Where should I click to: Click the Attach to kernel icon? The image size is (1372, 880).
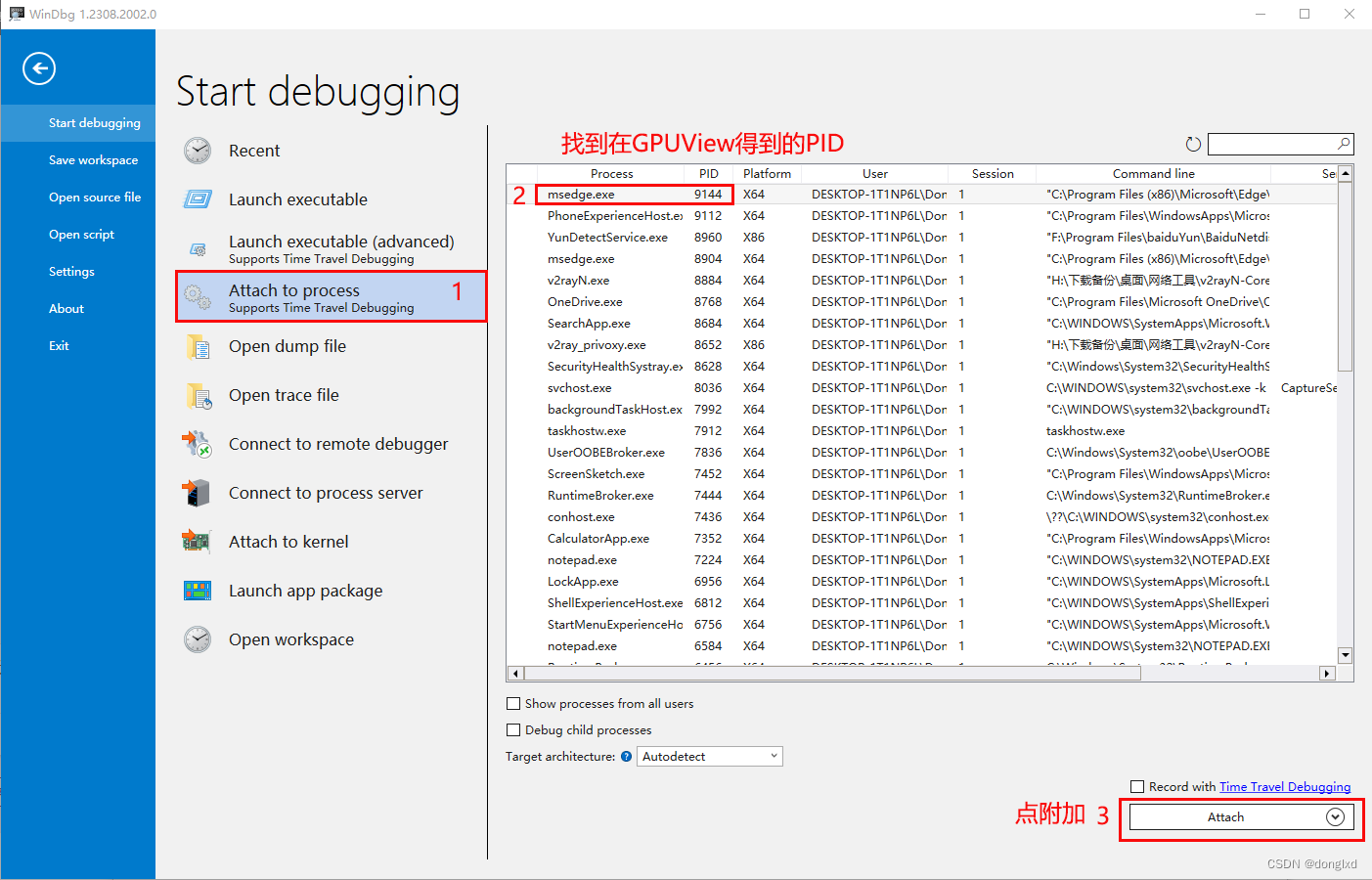tap(197, 541)
